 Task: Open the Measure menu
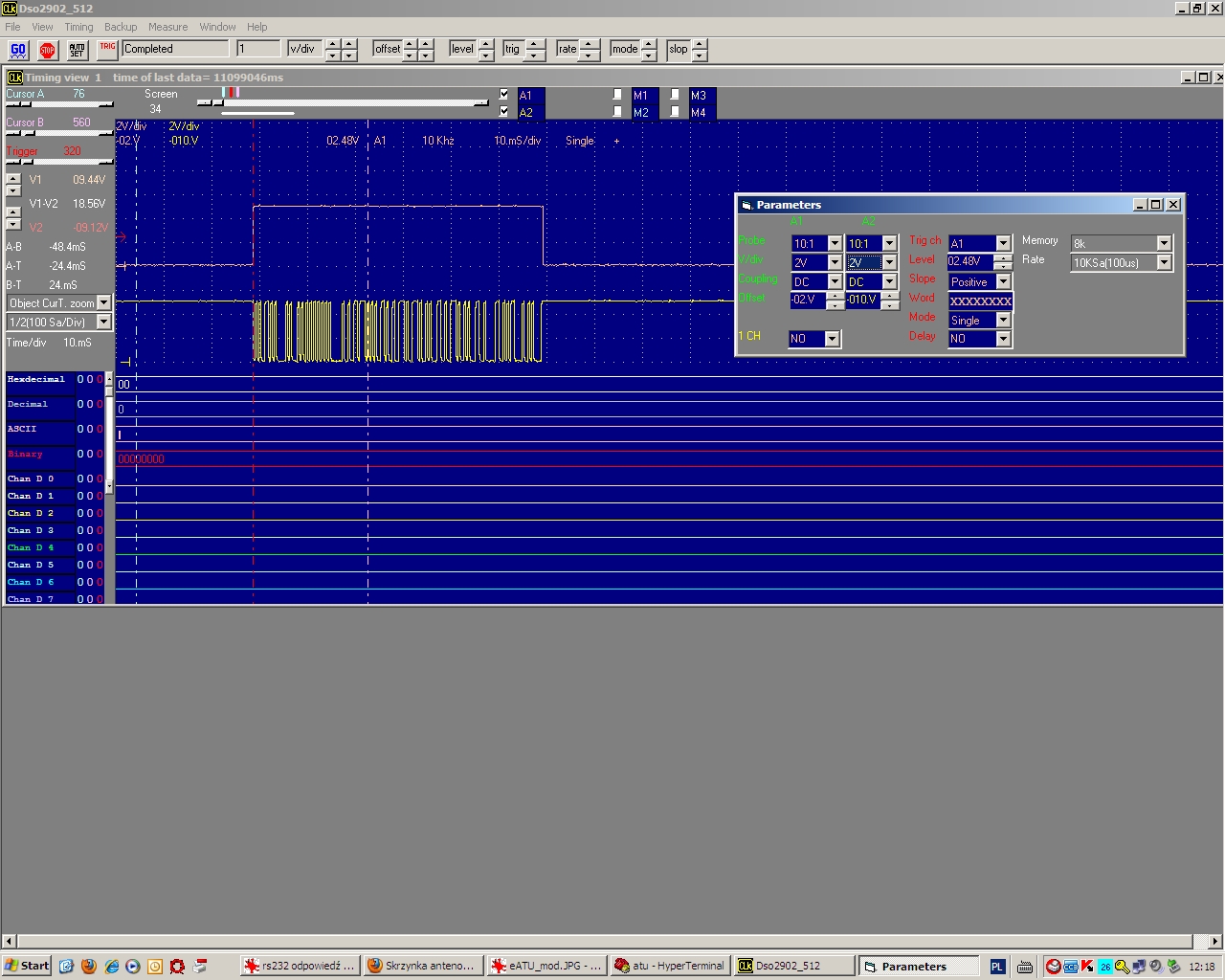pyautogui.click(x=167, y=27)
